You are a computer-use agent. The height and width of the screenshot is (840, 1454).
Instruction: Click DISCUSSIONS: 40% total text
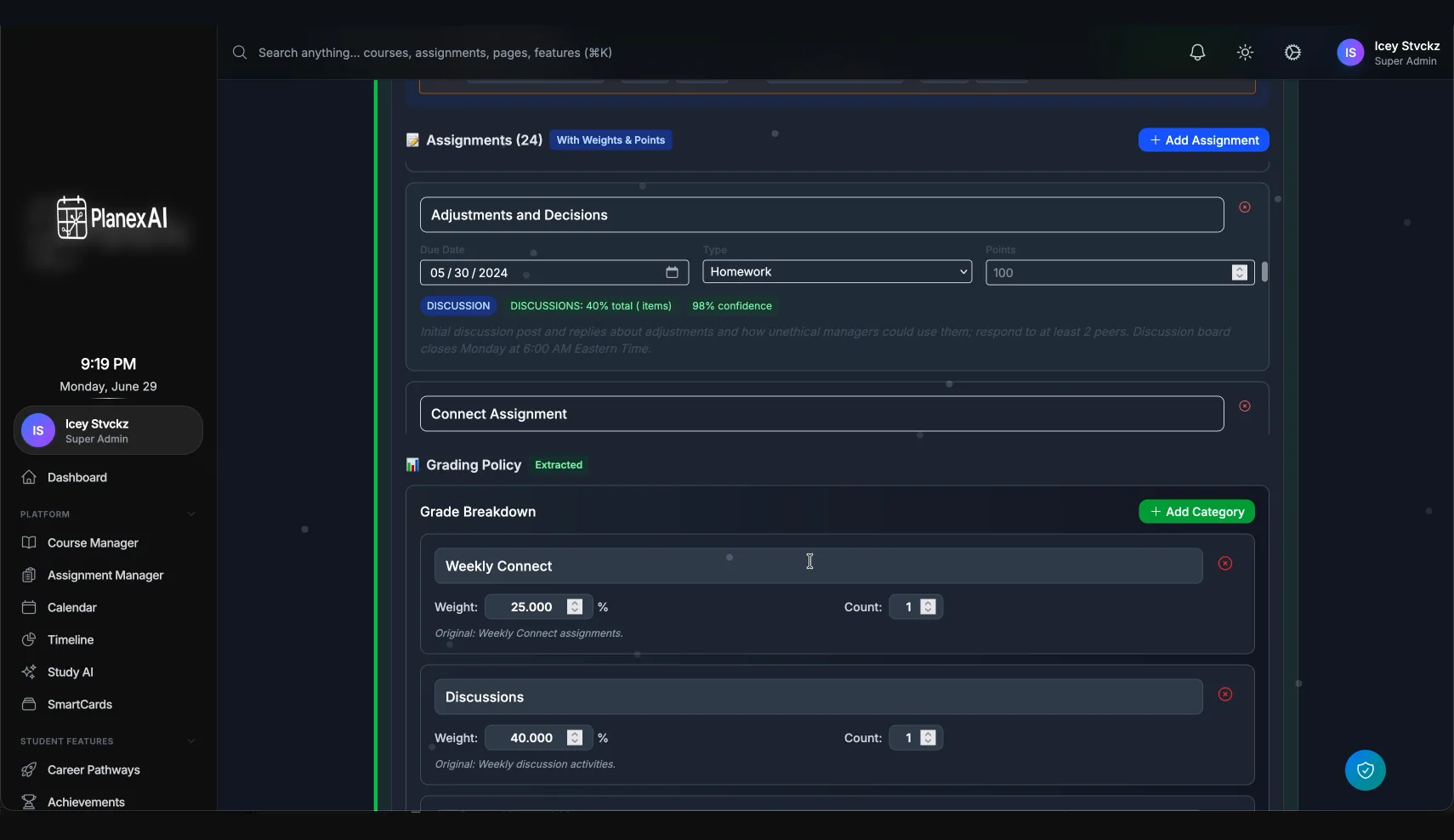pyautogui.click(x=591, y=306)
